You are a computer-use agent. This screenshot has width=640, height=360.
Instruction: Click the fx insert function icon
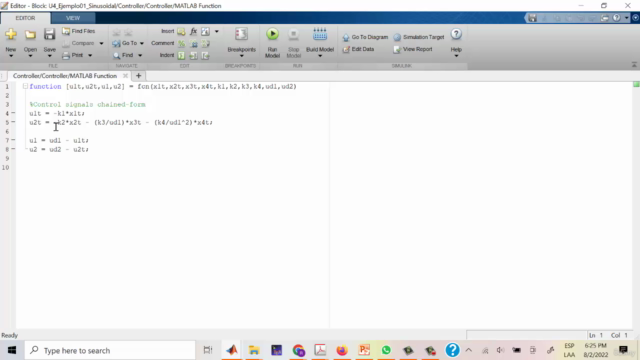(193, 31)
